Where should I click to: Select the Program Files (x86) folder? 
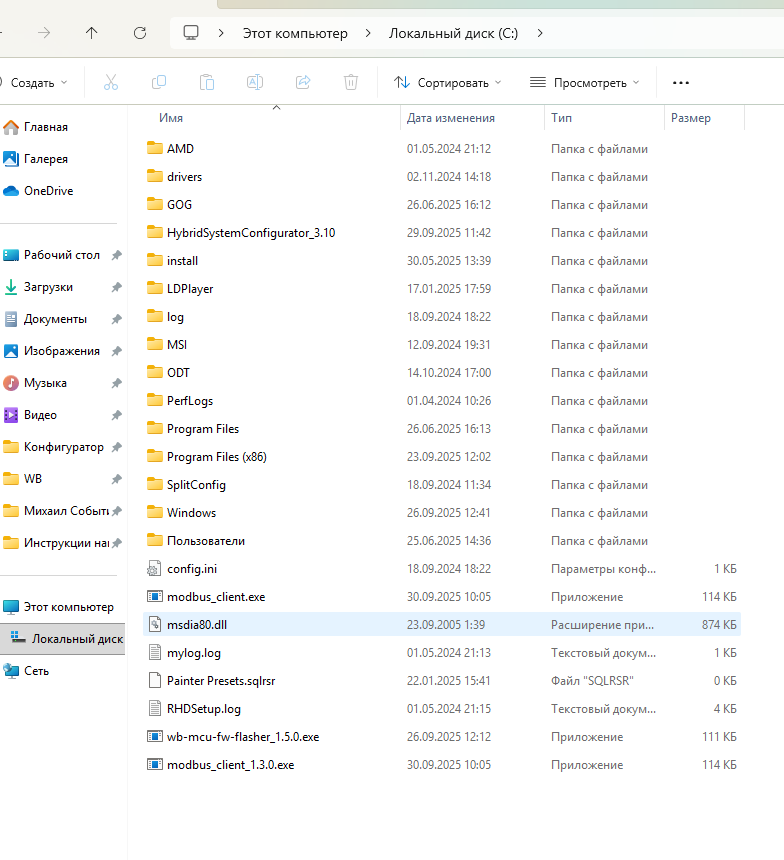(216, 457)
